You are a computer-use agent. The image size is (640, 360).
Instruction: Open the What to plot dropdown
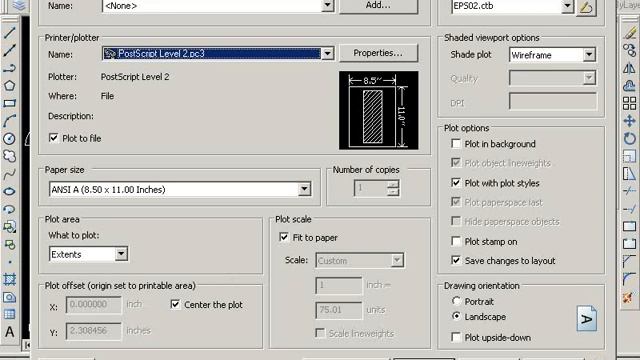(x=121, y=254)
